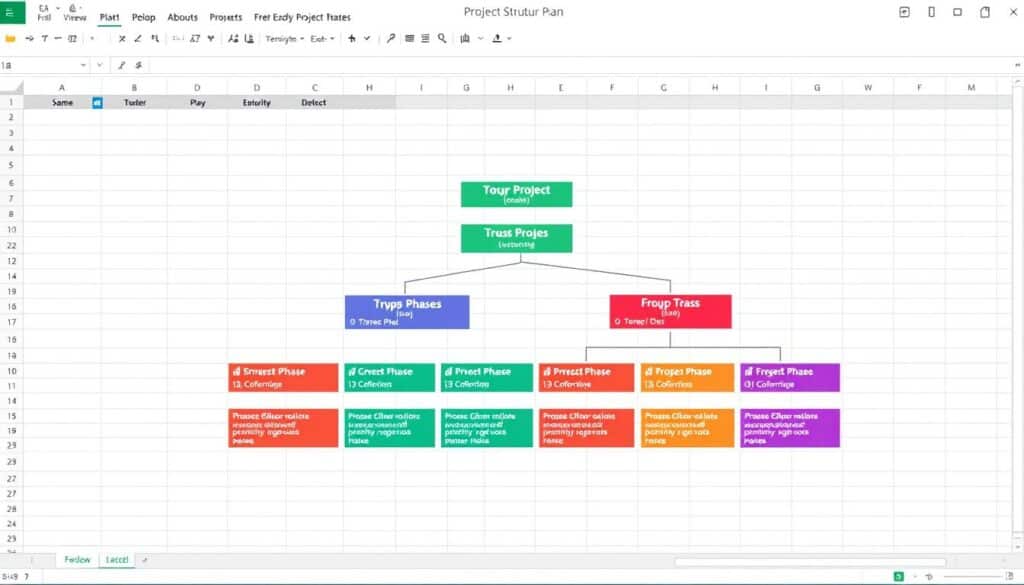Click the magnifier search icon

442,39
